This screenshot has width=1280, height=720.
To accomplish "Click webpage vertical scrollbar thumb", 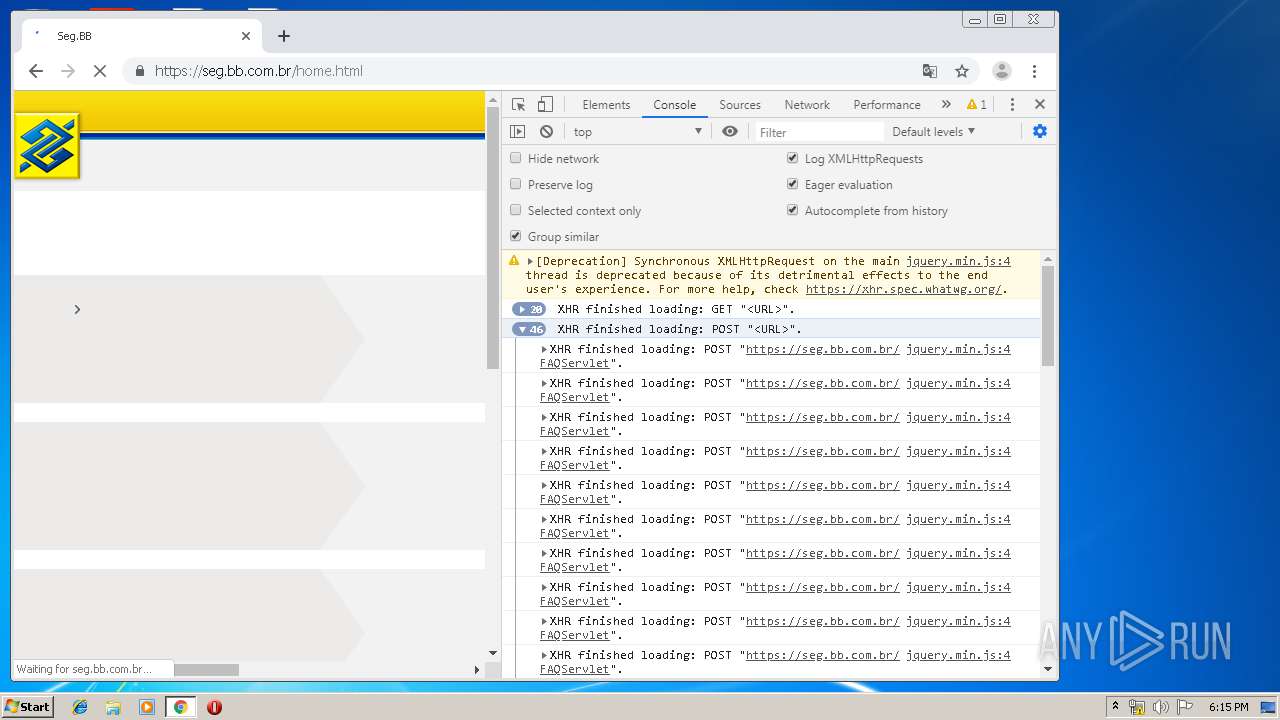I will point(493,236).
